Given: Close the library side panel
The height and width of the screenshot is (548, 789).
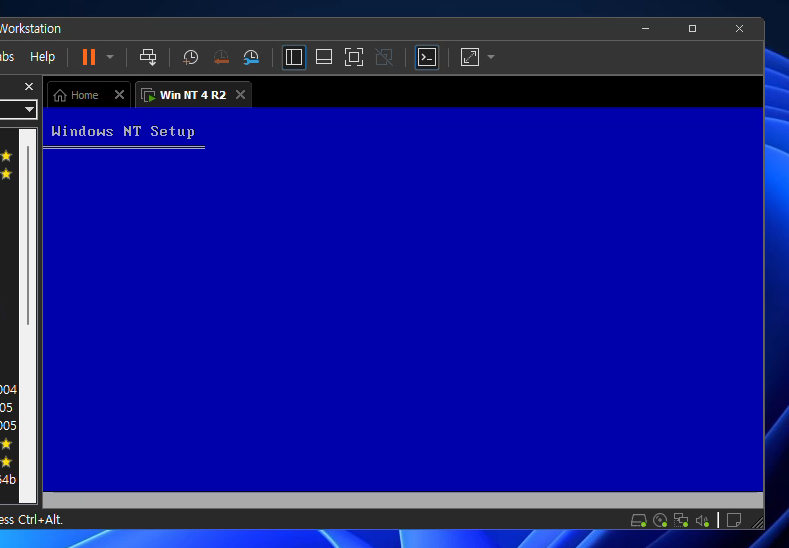Looking at the screenshot, I should 29,87.
